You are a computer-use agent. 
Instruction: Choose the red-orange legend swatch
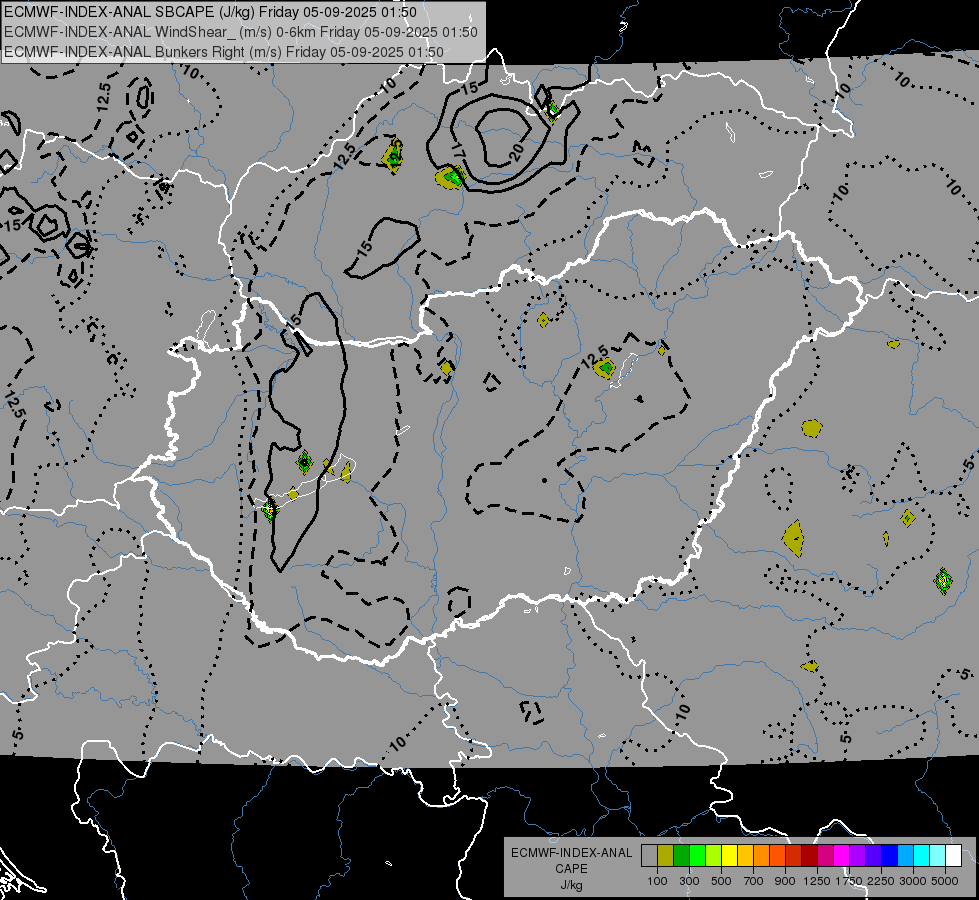tap(777, 856)
